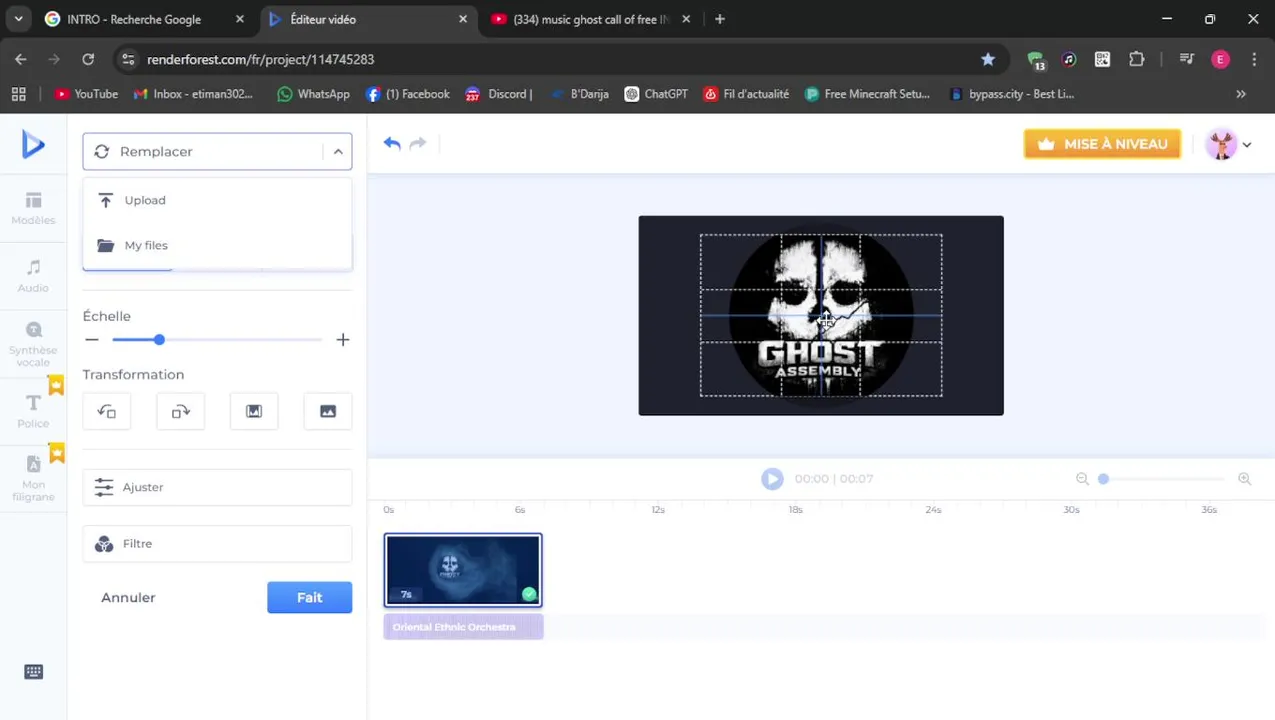Decrease scale with minus icon
Screen dimensions: 1275x720
coord(92,340)
